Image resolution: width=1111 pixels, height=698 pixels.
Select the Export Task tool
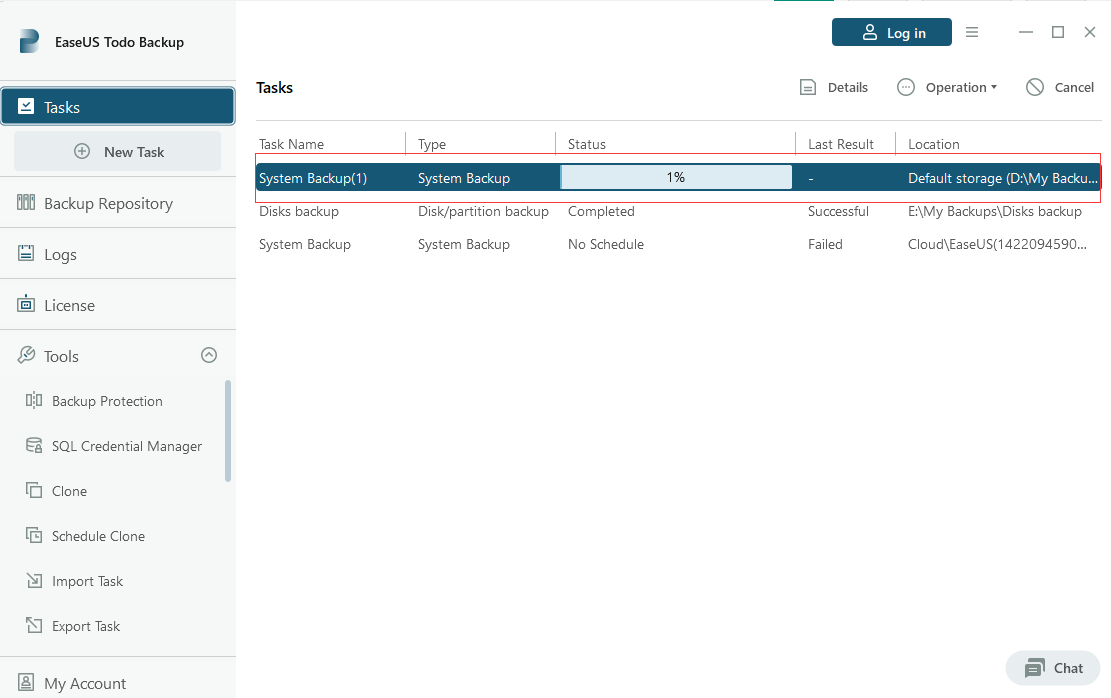tap(86, 626)
